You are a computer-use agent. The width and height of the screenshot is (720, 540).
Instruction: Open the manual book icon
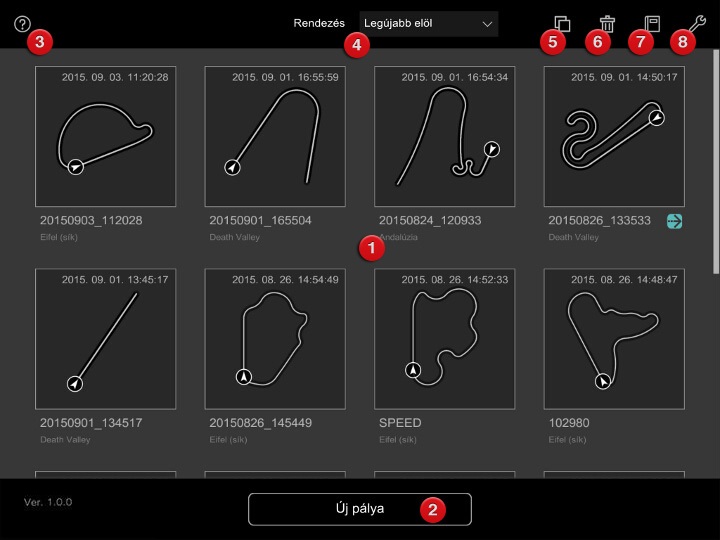[x=652, y=23]
